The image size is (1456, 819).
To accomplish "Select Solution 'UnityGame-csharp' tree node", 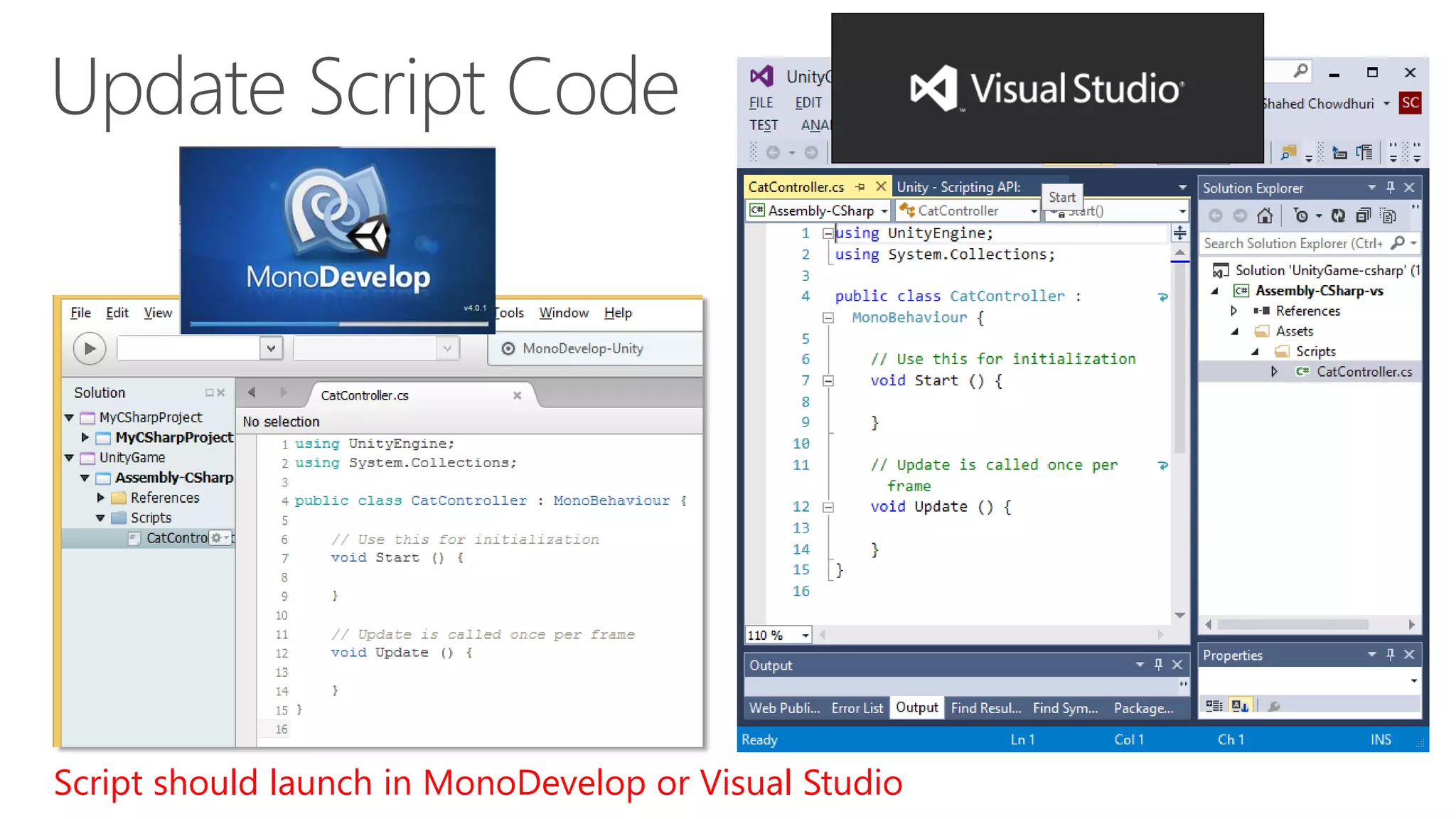I will coord(1317,271).
